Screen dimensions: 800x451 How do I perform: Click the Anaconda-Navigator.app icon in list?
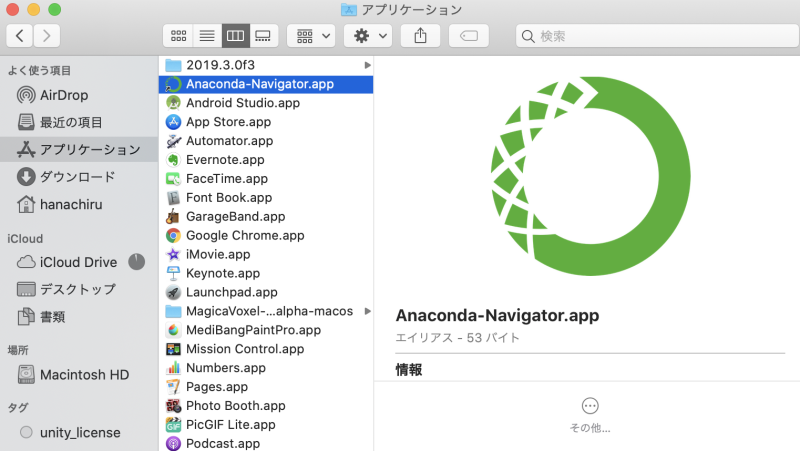tap(173, 84)
